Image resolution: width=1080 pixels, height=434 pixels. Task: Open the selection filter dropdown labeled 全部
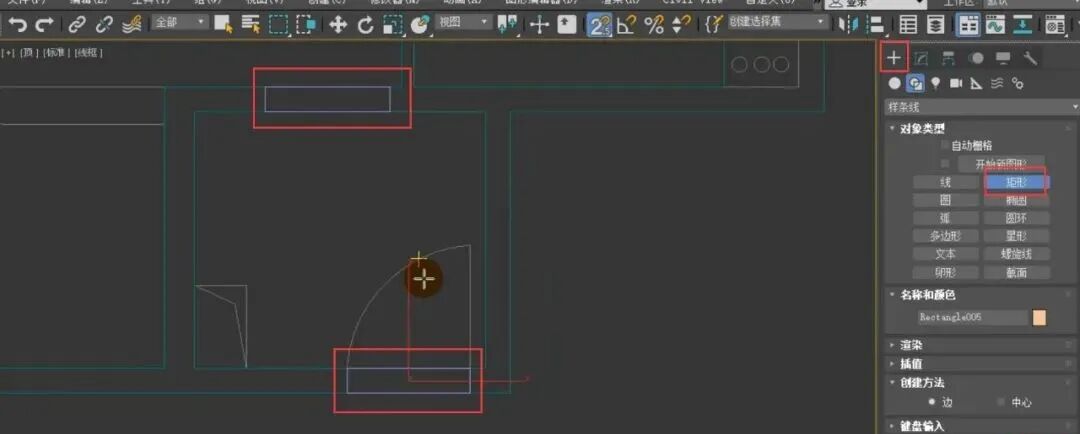tap(179, 23)
